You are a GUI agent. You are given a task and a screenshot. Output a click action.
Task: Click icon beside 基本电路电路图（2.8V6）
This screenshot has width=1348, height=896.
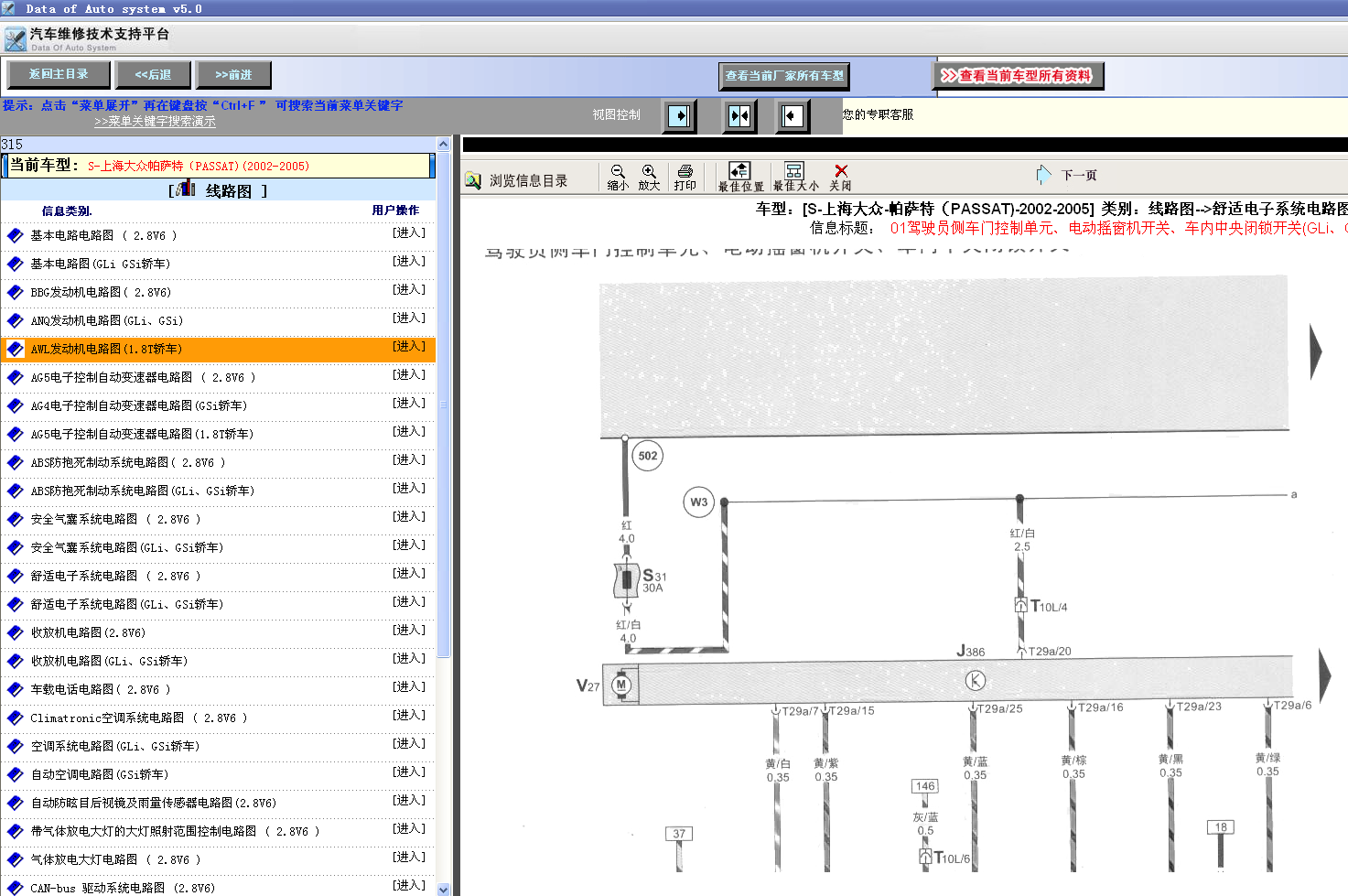15,235
